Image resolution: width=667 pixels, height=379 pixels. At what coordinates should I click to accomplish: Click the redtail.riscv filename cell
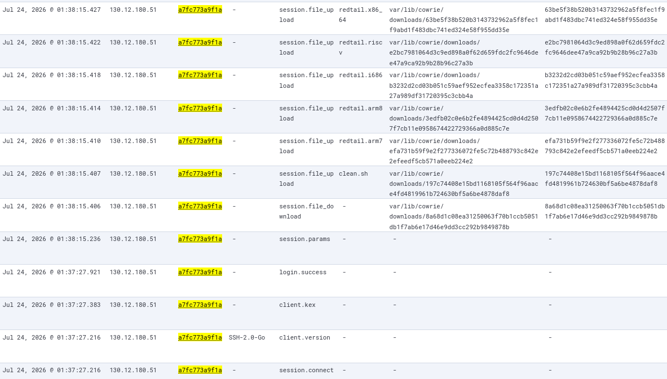click(361, 48)
